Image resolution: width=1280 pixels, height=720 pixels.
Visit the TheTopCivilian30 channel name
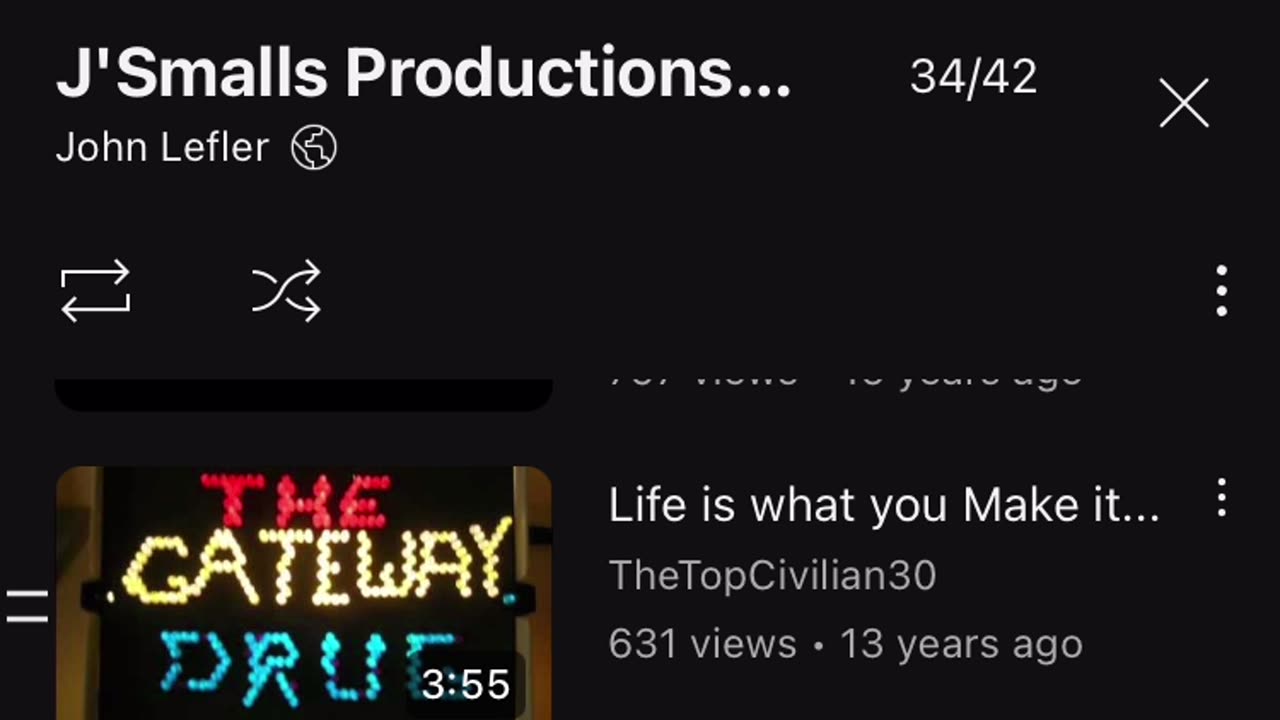(772, 576)
